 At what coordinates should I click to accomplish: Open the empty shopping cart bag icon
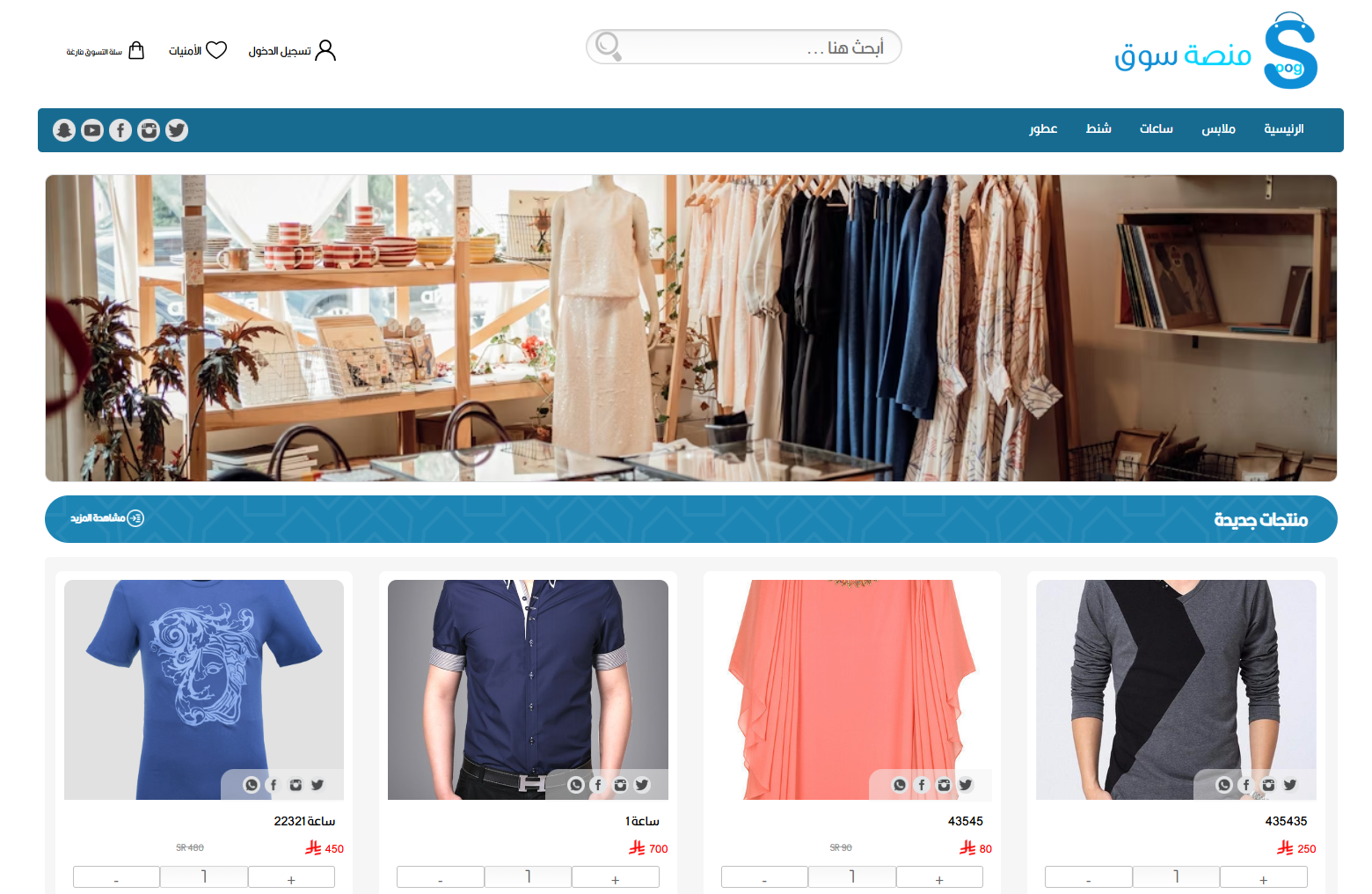(136, 50)
